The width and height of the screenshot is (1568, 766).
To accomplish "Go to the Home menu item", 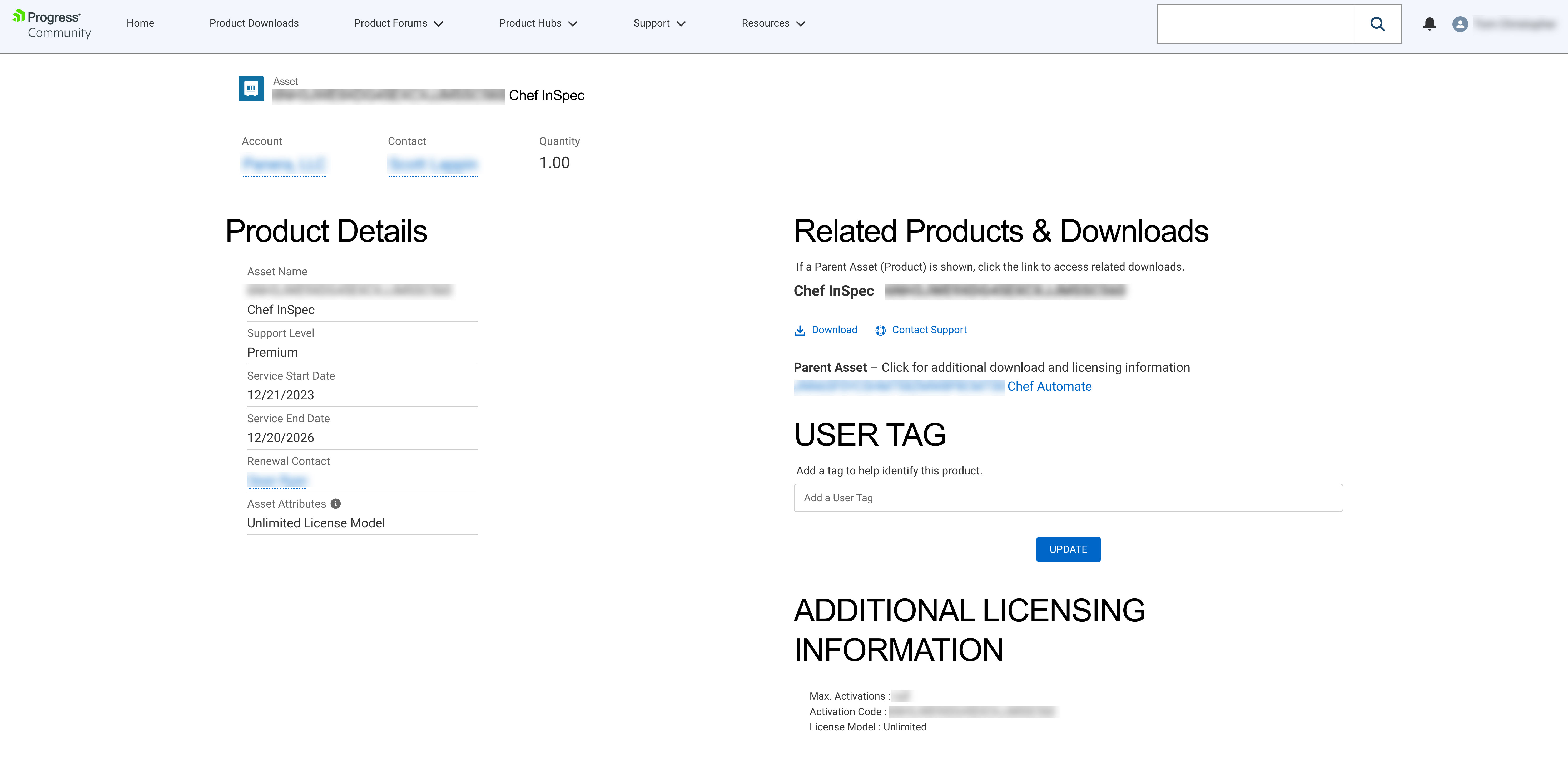I will pyautogui.click(x=140, y=23).
